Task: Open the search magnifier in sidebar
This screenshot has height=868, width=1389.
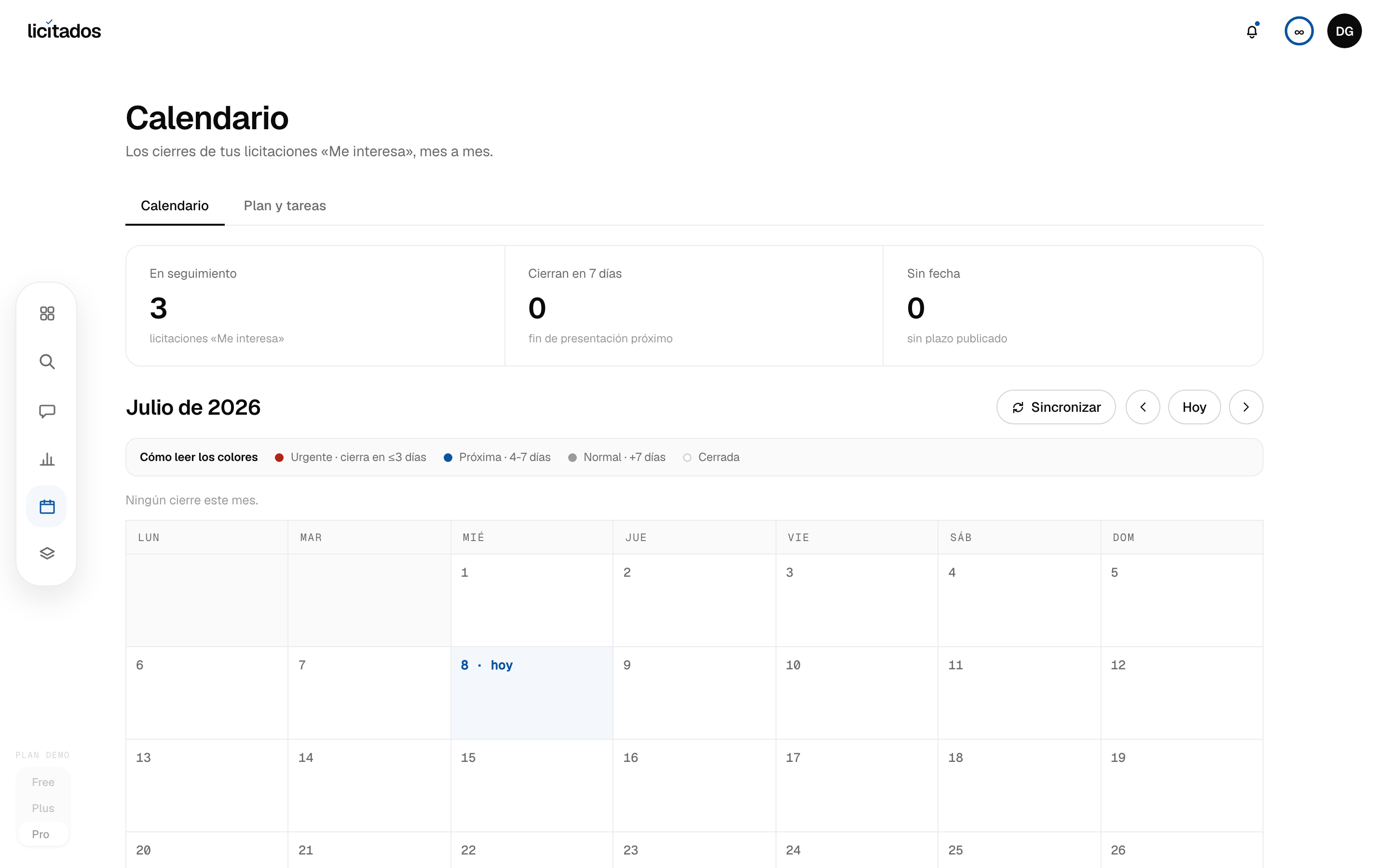Action: click(x=47, y=362)
